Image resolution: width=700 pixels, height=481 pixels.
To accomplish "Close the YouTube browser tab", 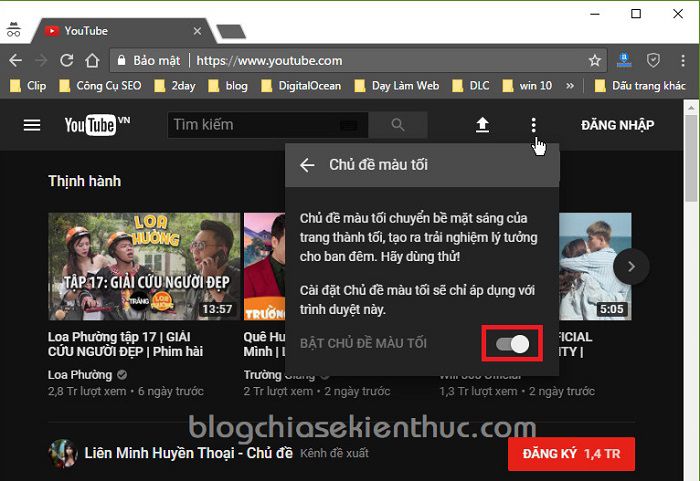I will (x=197, y=31).
